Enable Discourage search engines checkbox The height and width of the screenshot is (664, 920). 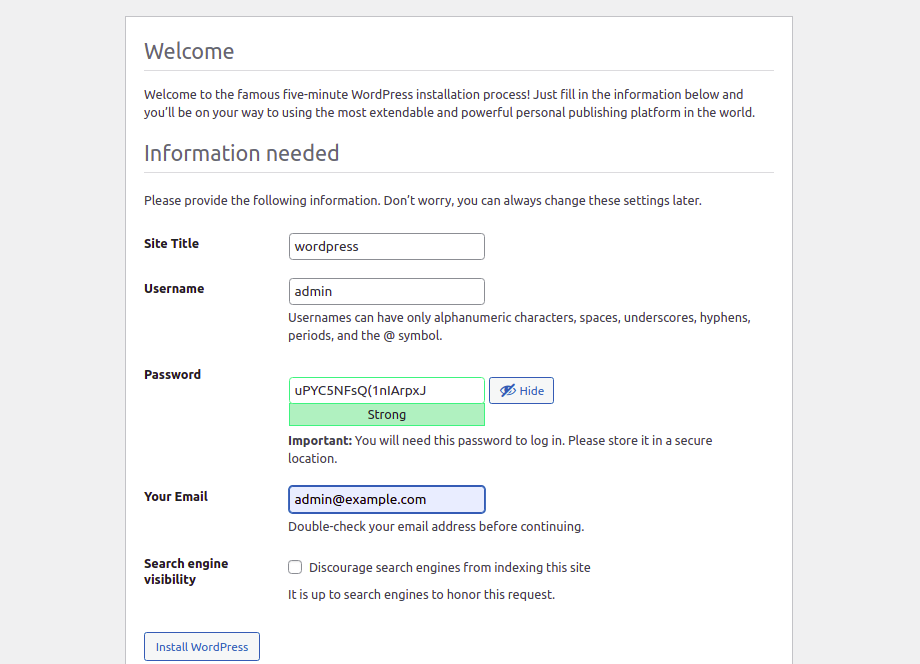(x=295, y=567)
